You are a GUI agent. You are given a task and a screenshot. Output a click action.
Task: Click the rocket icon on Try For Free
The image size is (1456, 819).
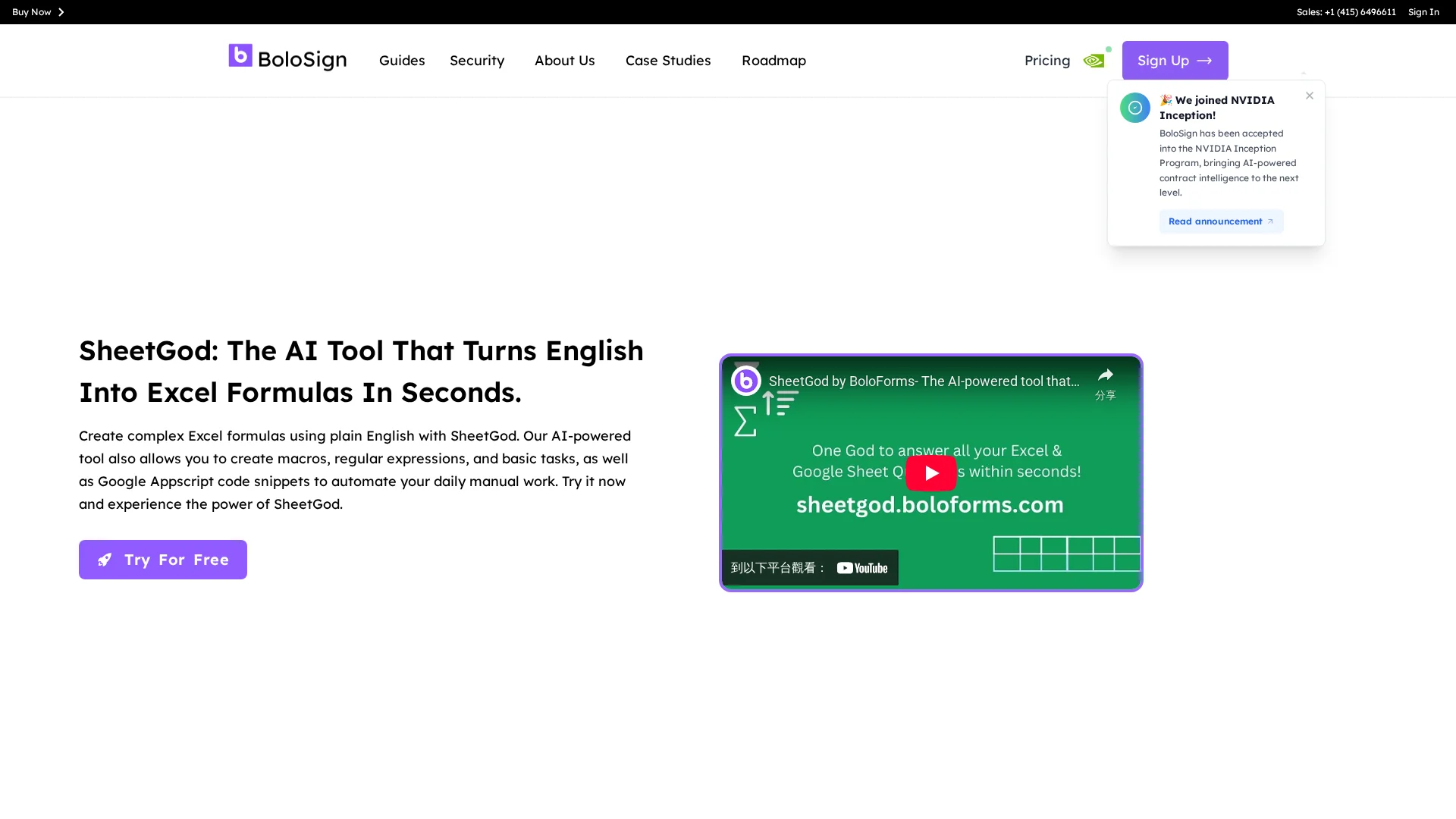point(105,560)
